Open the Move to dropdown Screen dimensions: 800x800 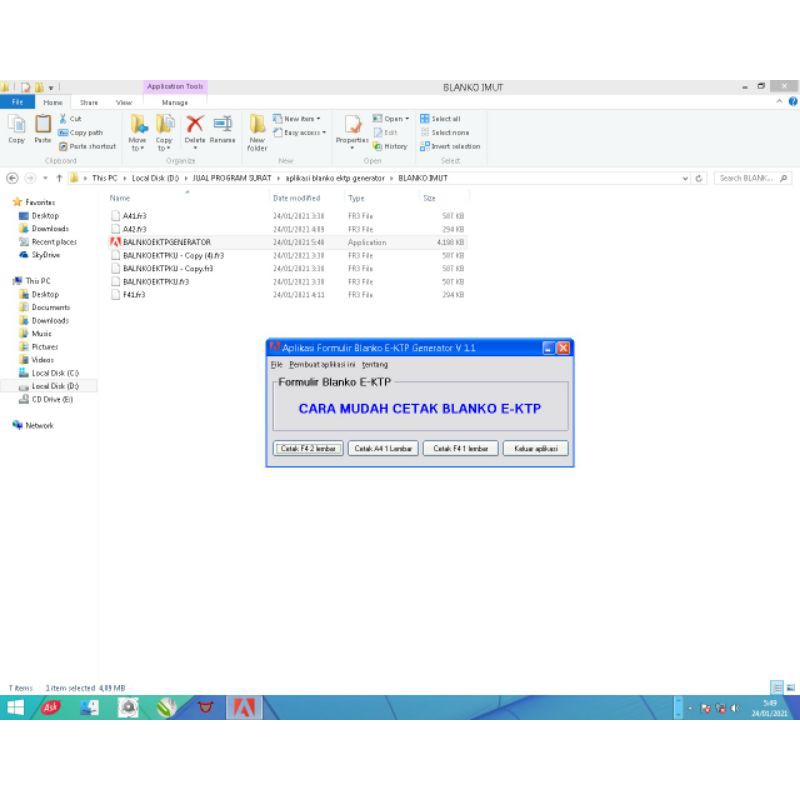tap(137, 148)
